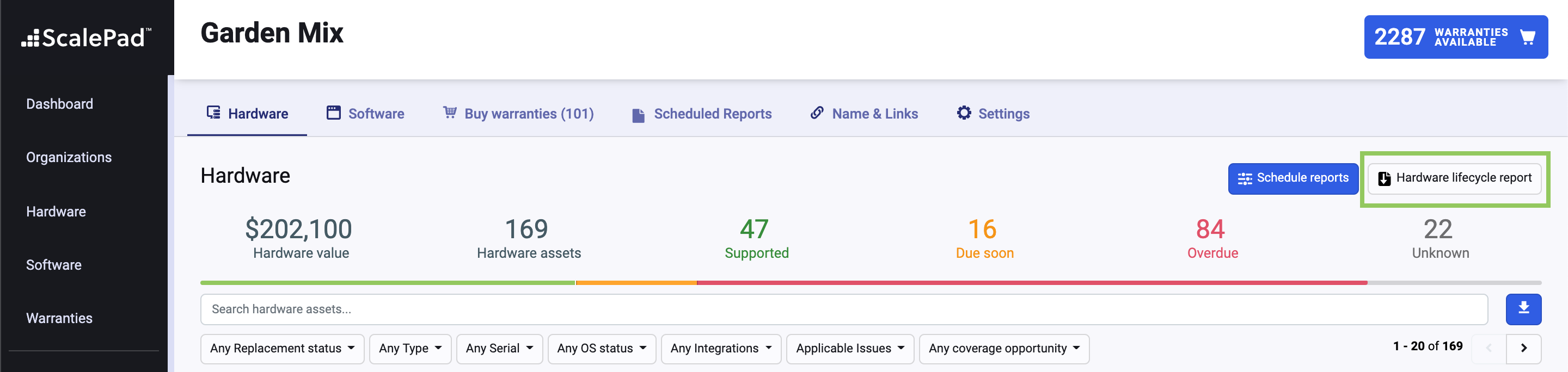Screen dimensions: 1568x372
Task: Click the 47 Supported stat
Action: coord(756,239)
